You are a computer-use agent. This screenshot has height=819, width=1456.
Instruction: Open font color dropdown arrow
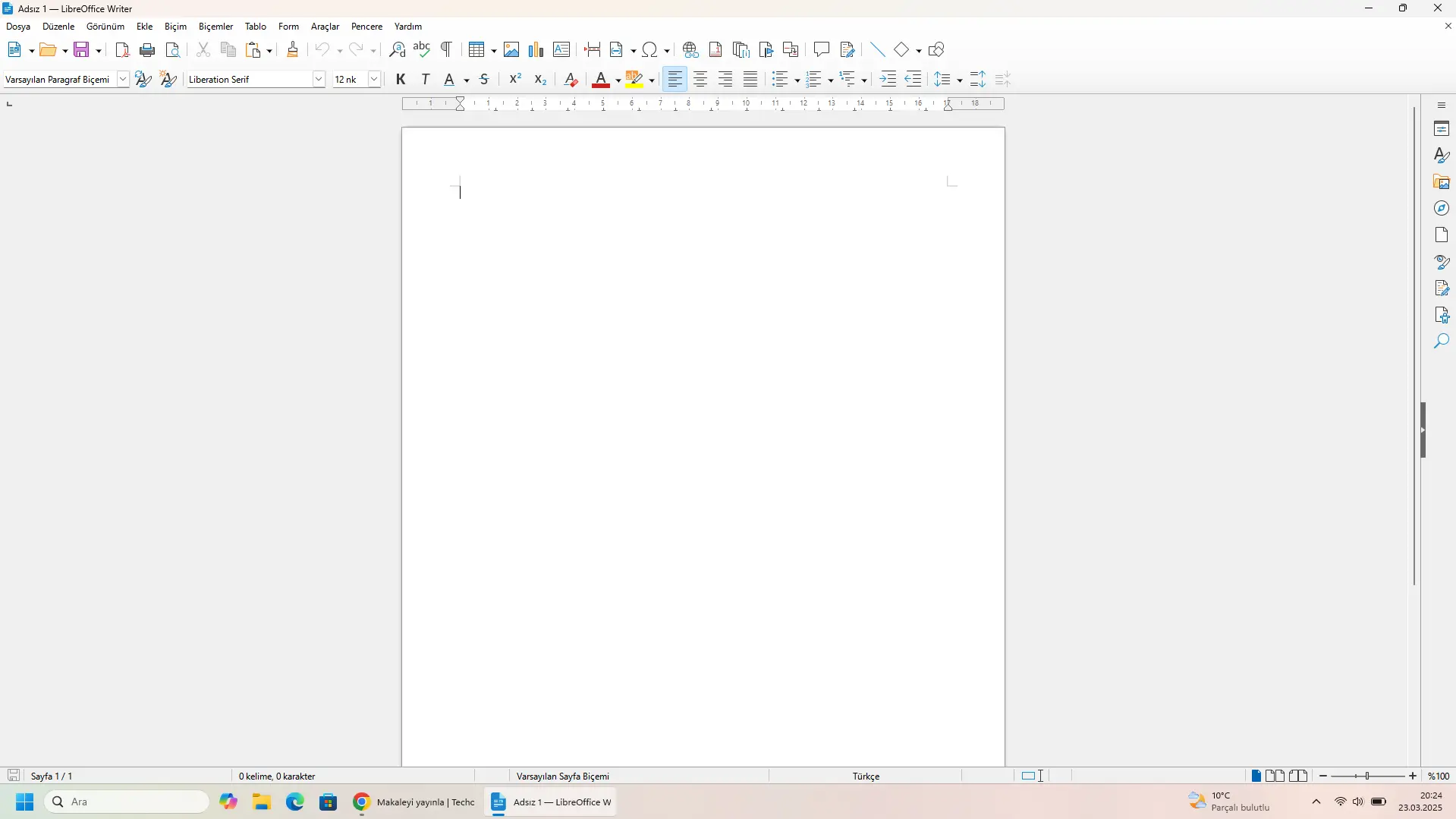pos(618,80)
